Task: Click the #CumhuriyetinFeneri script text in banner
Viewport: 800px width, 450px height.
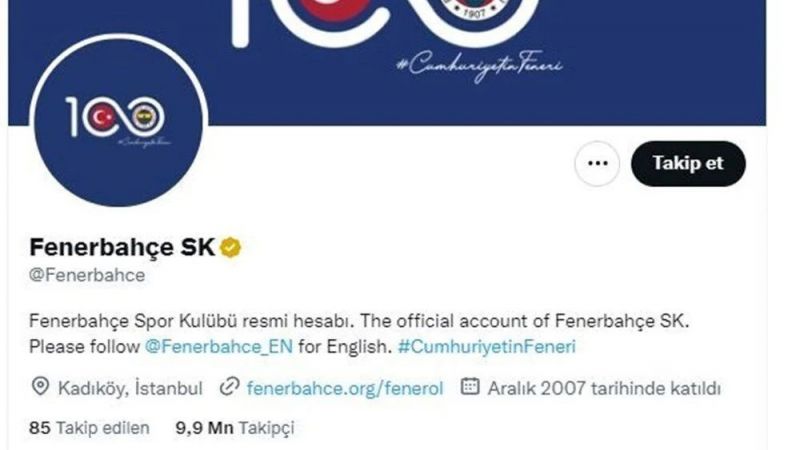Action: point(480,66)
